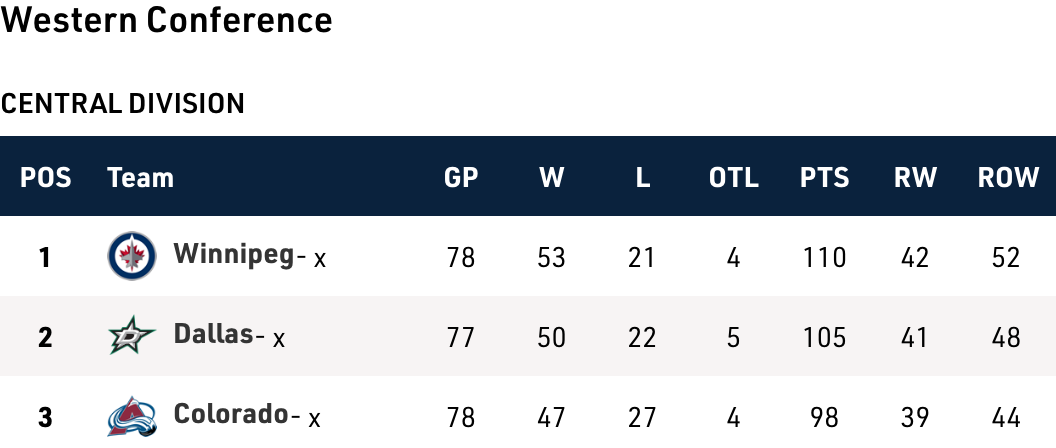The height and width of the screenshot is (448, 1056).
Task: Sort by the ROW column header
Action: tap(1008, 178)
